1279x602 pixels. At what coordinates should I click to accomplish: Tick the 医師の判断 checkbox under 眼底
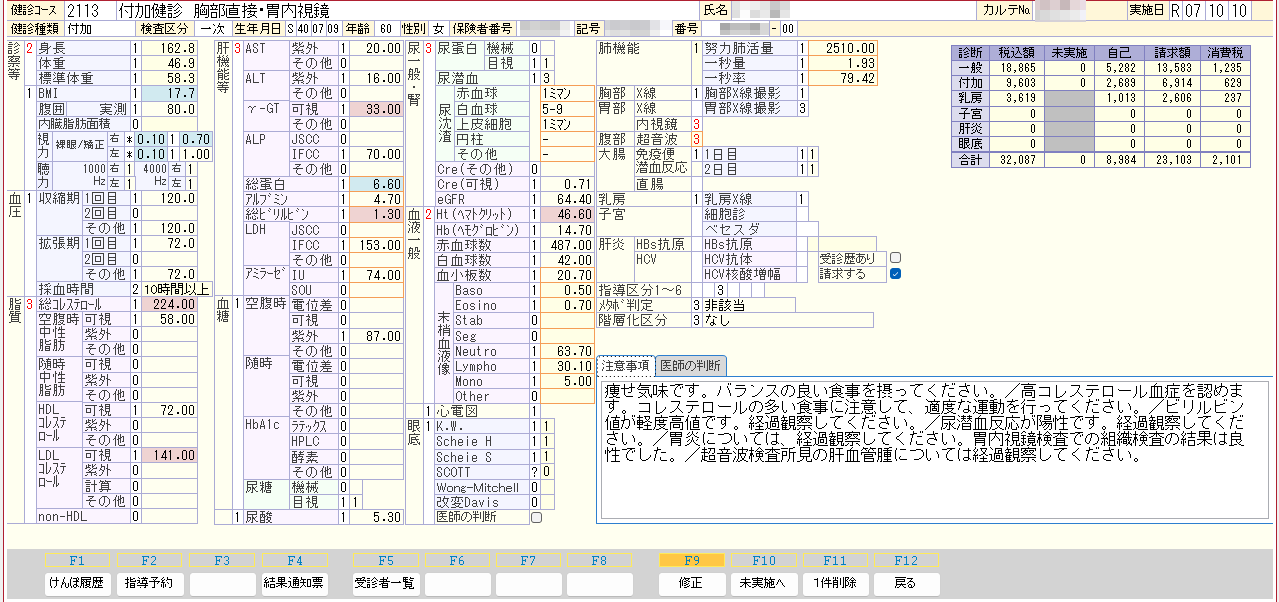[537, 517]
